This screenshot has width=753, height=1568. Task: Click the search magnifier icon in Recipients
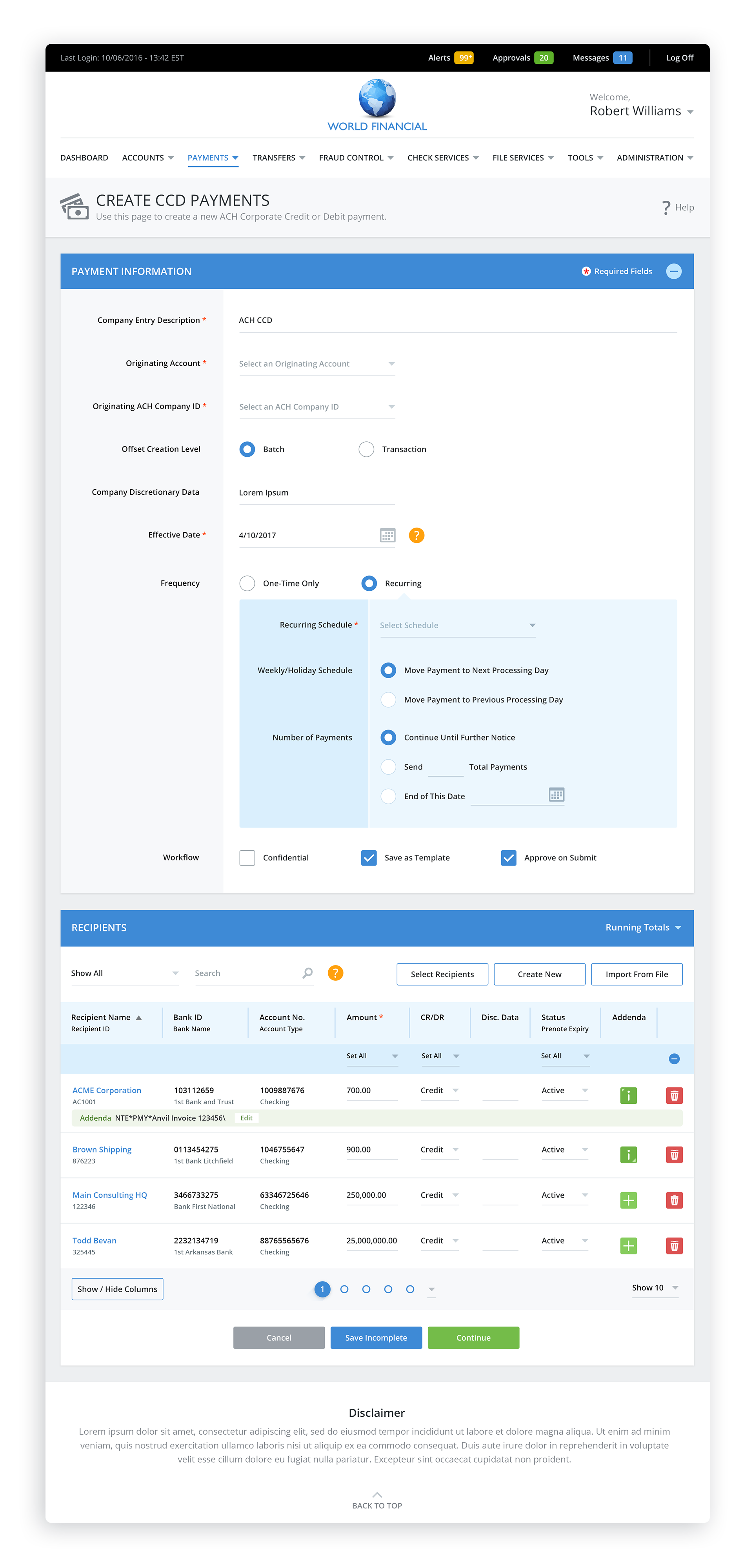[307, 973]
